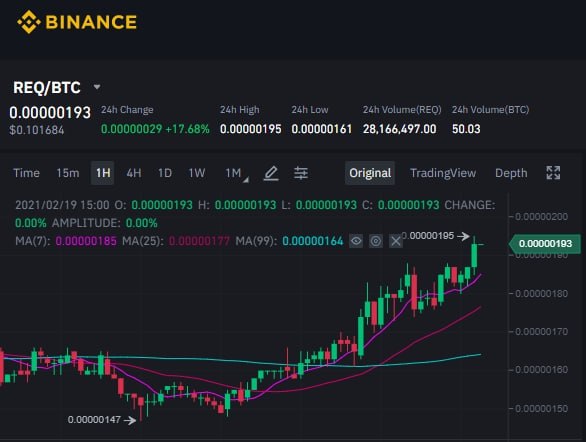Switch chart interval to 15m

click(68, 173)
